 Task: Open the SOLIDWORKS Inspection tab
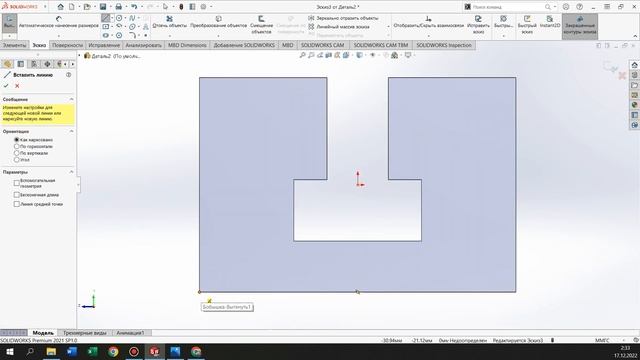[x=444, y=45]
